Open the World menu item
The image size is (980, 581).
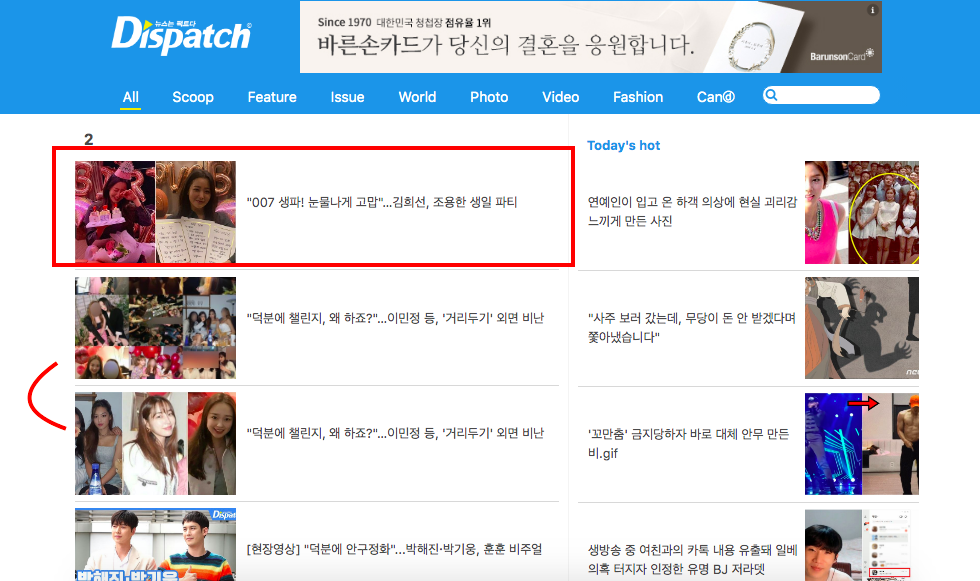[x=418, y=97]
